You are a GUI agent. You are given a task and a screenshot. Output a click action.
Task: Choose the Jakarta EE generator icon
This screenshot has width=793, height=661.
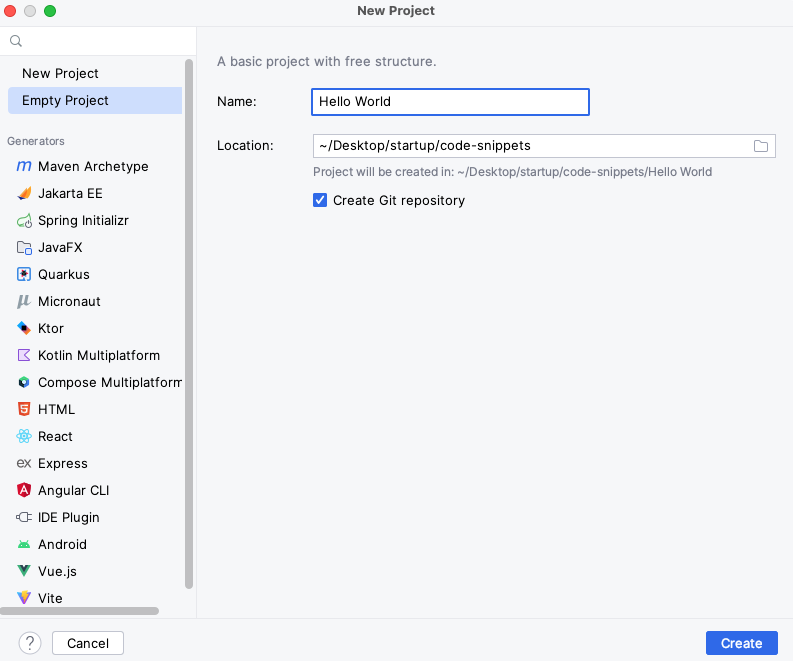pos(24,193)
